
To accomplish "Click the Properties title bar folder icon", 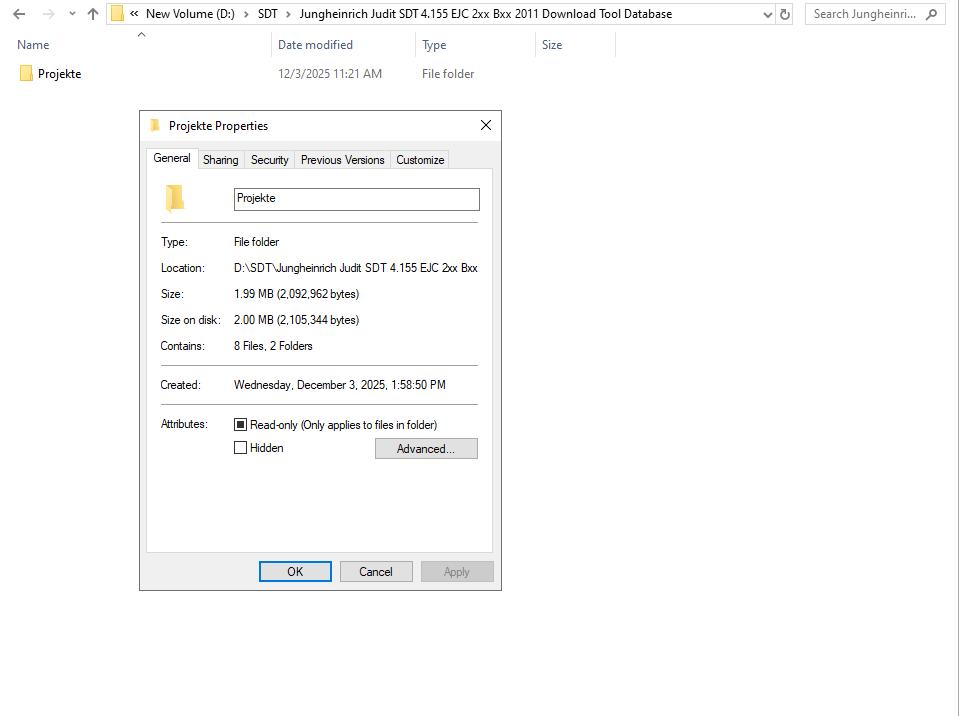I will 155,125.
